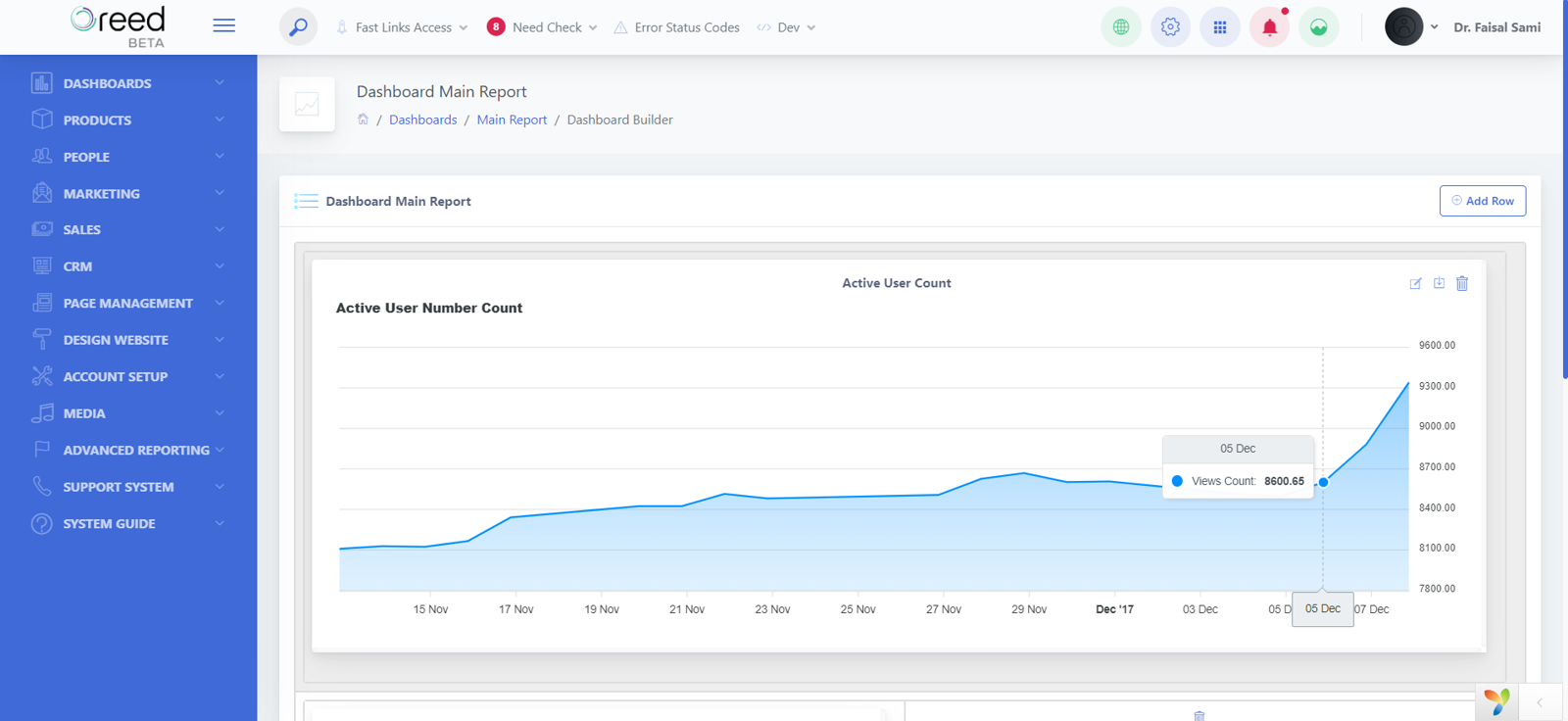Follow the Main Report breadcrumb link
The image size is (1568, 721).
[x=512, y=120]
